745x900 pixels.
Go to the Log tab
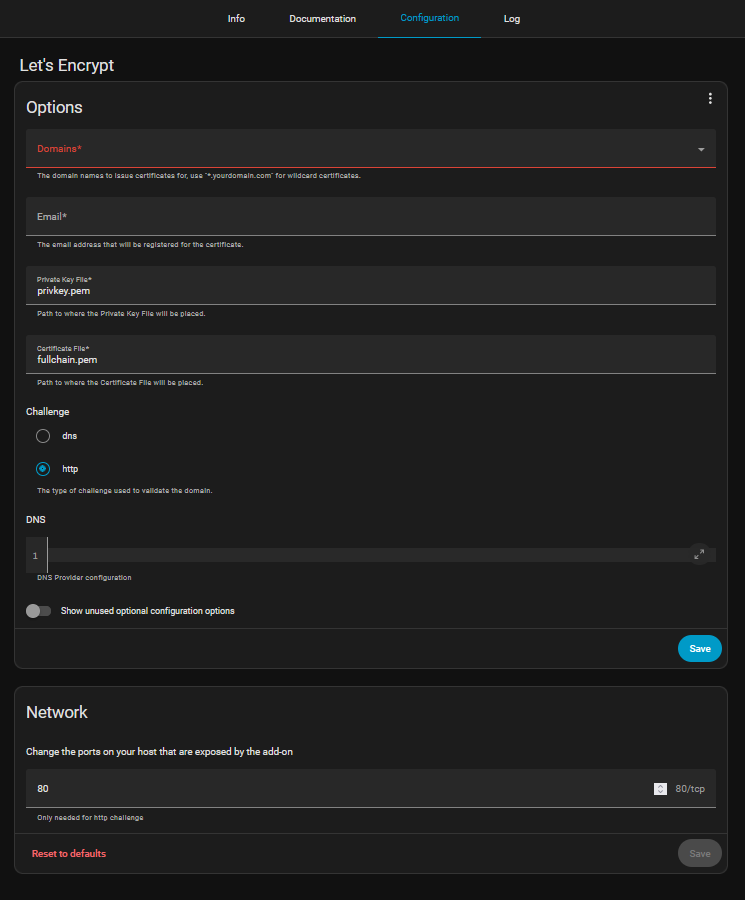[x=512, y=19]
